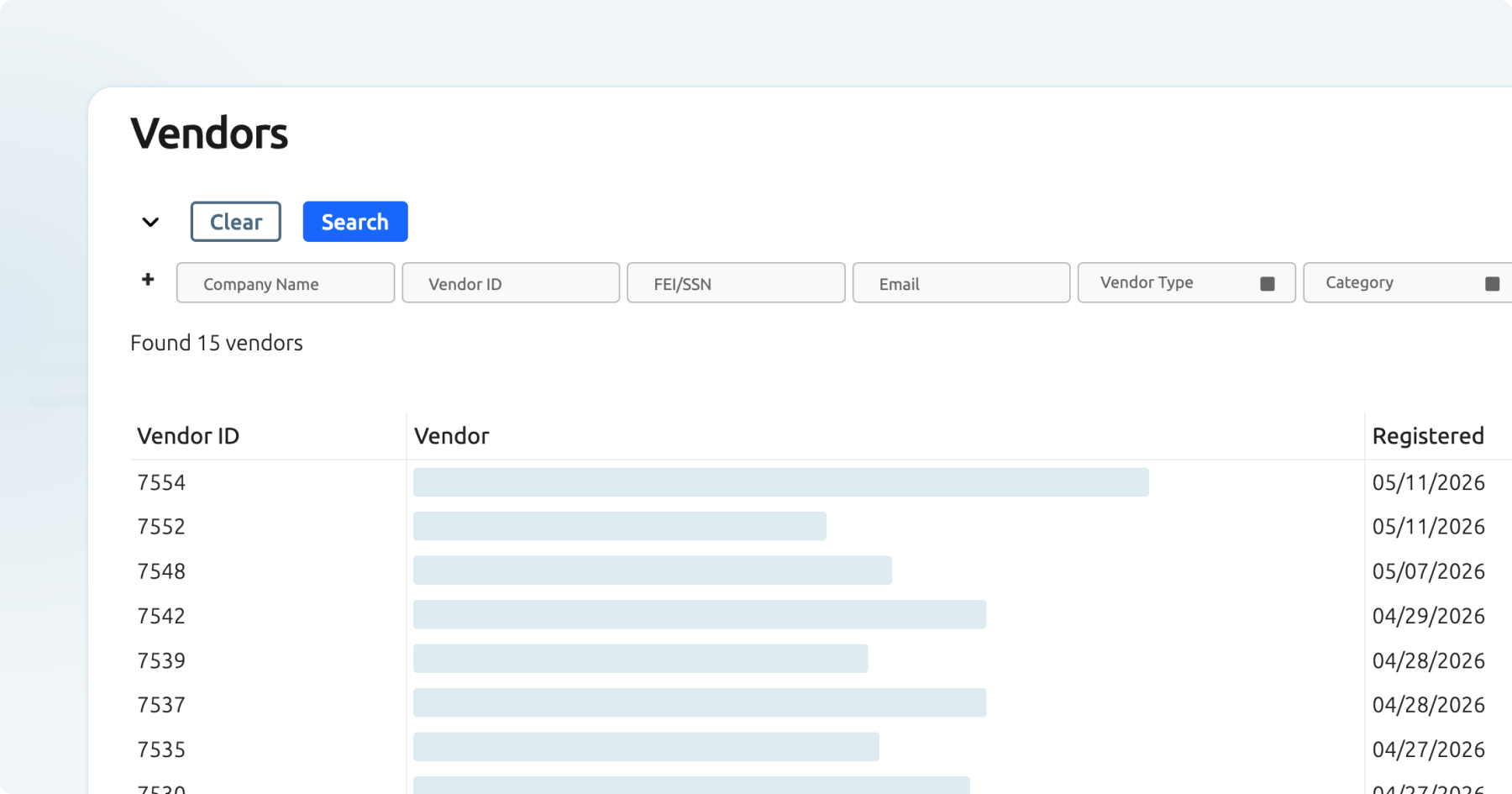
Task: Click the plus icon to add filter
Action: 148,280
